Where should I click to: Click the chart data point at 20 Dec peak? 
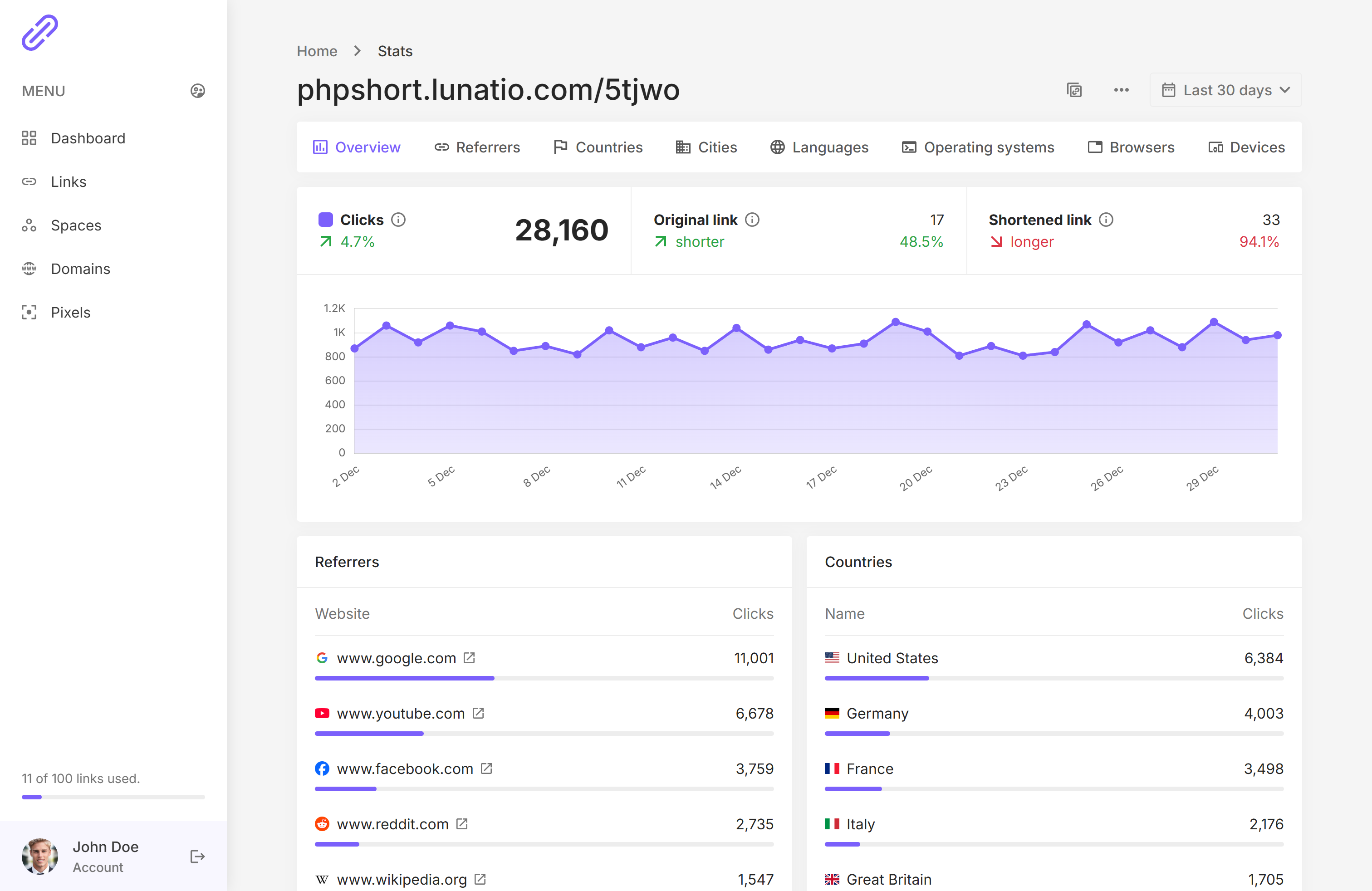tap(895, 322)
